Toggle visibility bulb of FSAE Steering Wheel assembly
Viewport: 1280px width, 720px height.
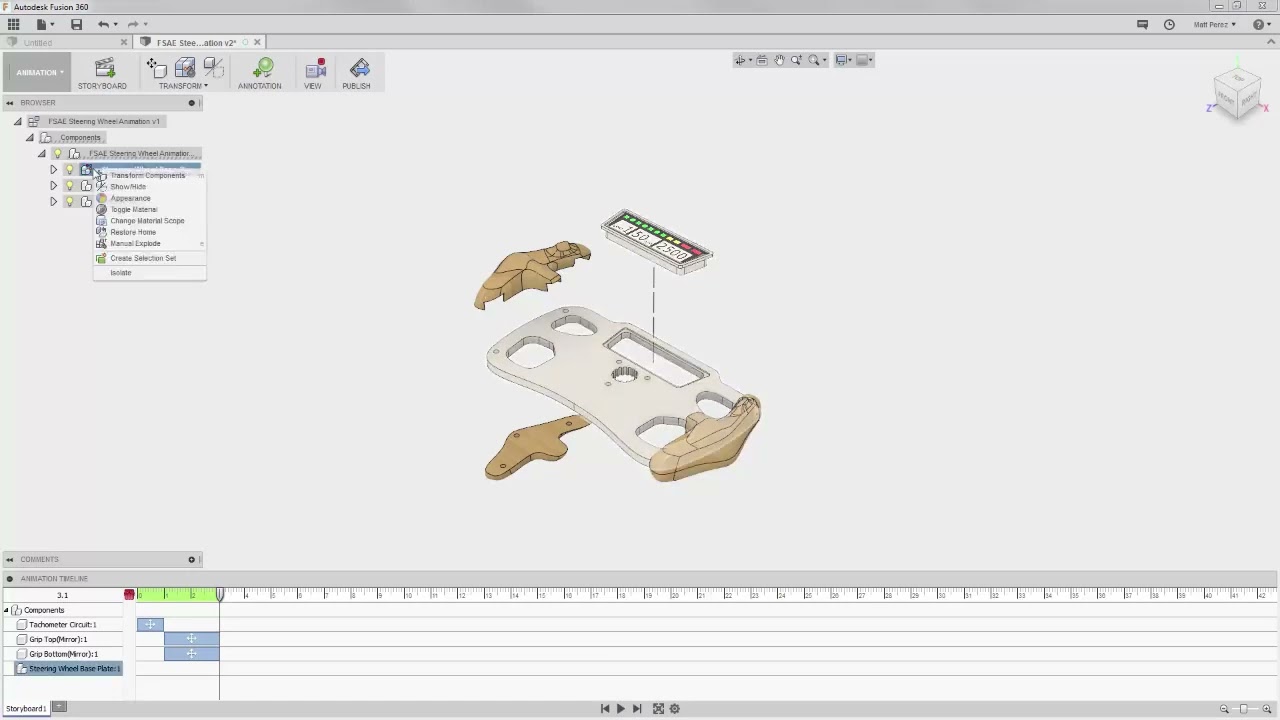click(x=58, y=154)
